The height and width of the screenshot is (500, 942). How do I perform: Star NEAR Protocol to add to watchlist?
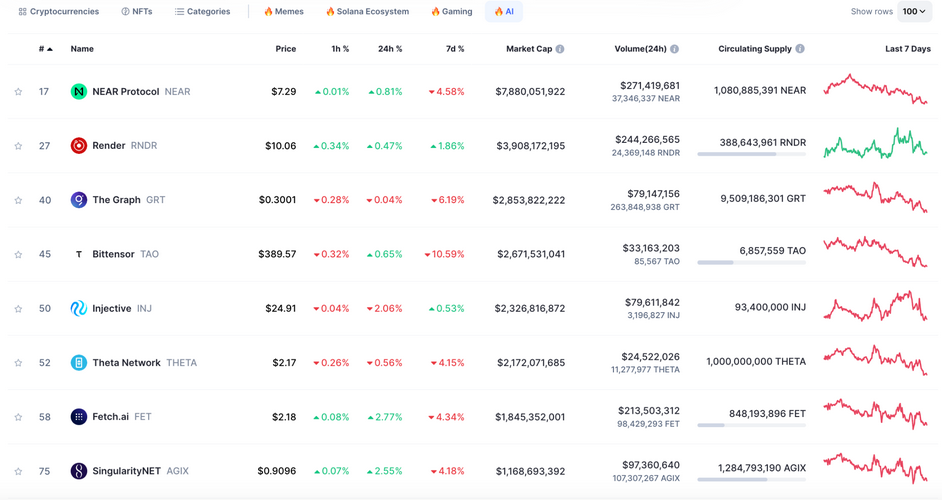[18, 92]
